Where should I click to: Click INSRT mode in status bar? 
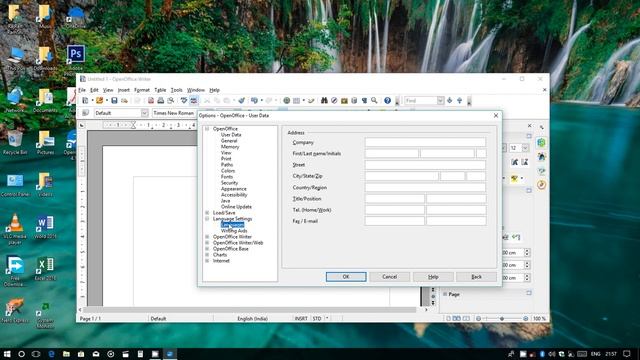click(x=301, y=318)
